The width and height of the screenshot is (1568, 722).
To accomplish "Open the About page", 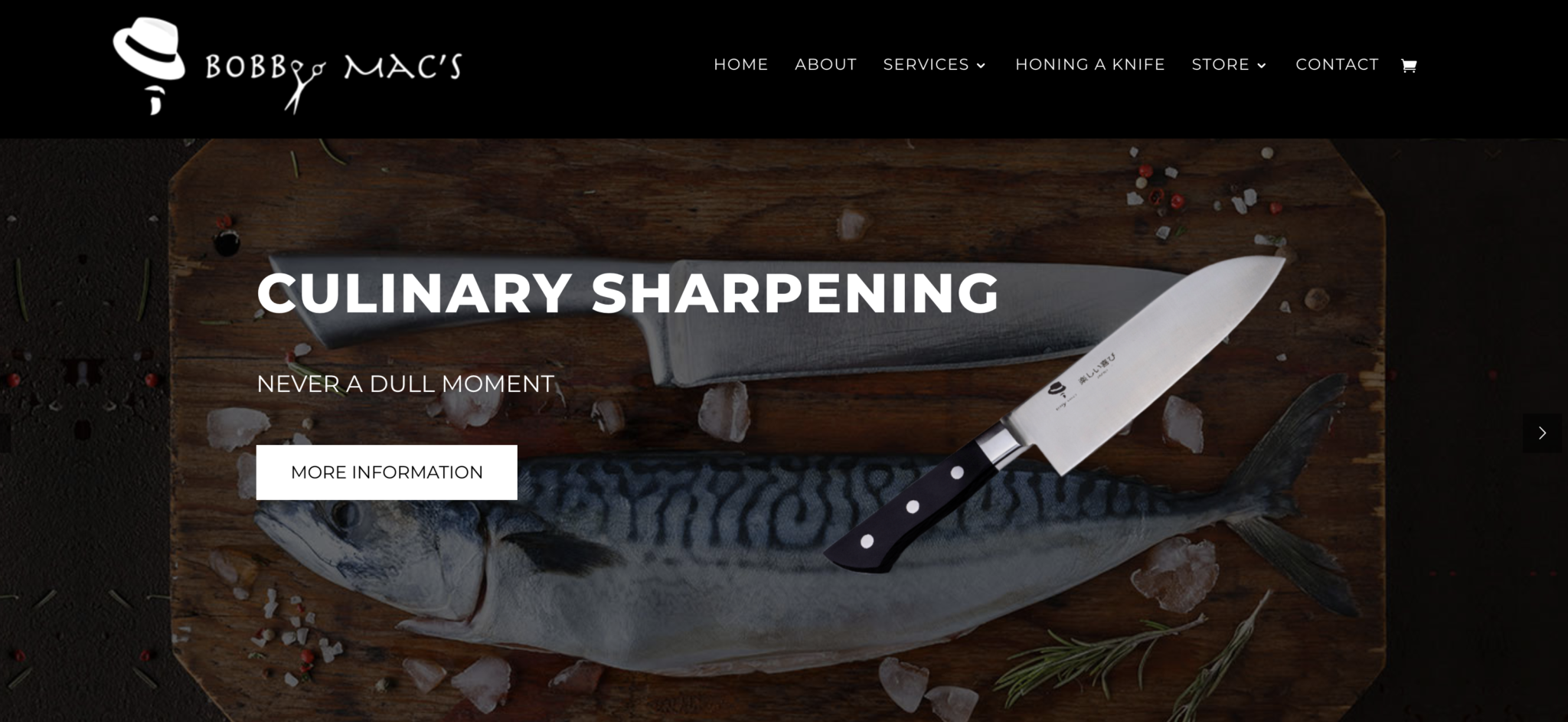I will coord(825,64).
